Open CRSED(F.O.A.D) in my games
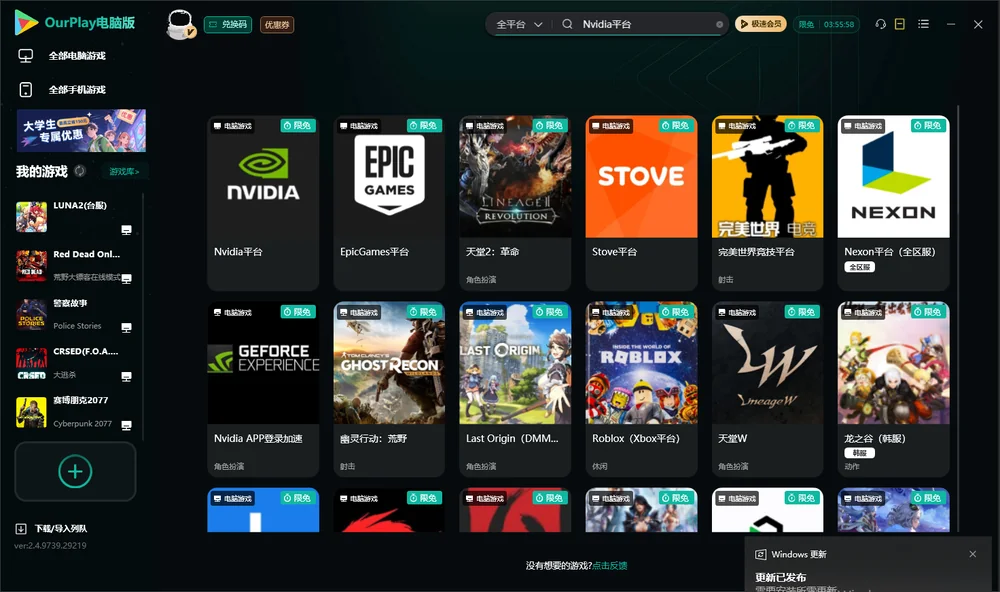1000x592 pixels. pos(75,363)
